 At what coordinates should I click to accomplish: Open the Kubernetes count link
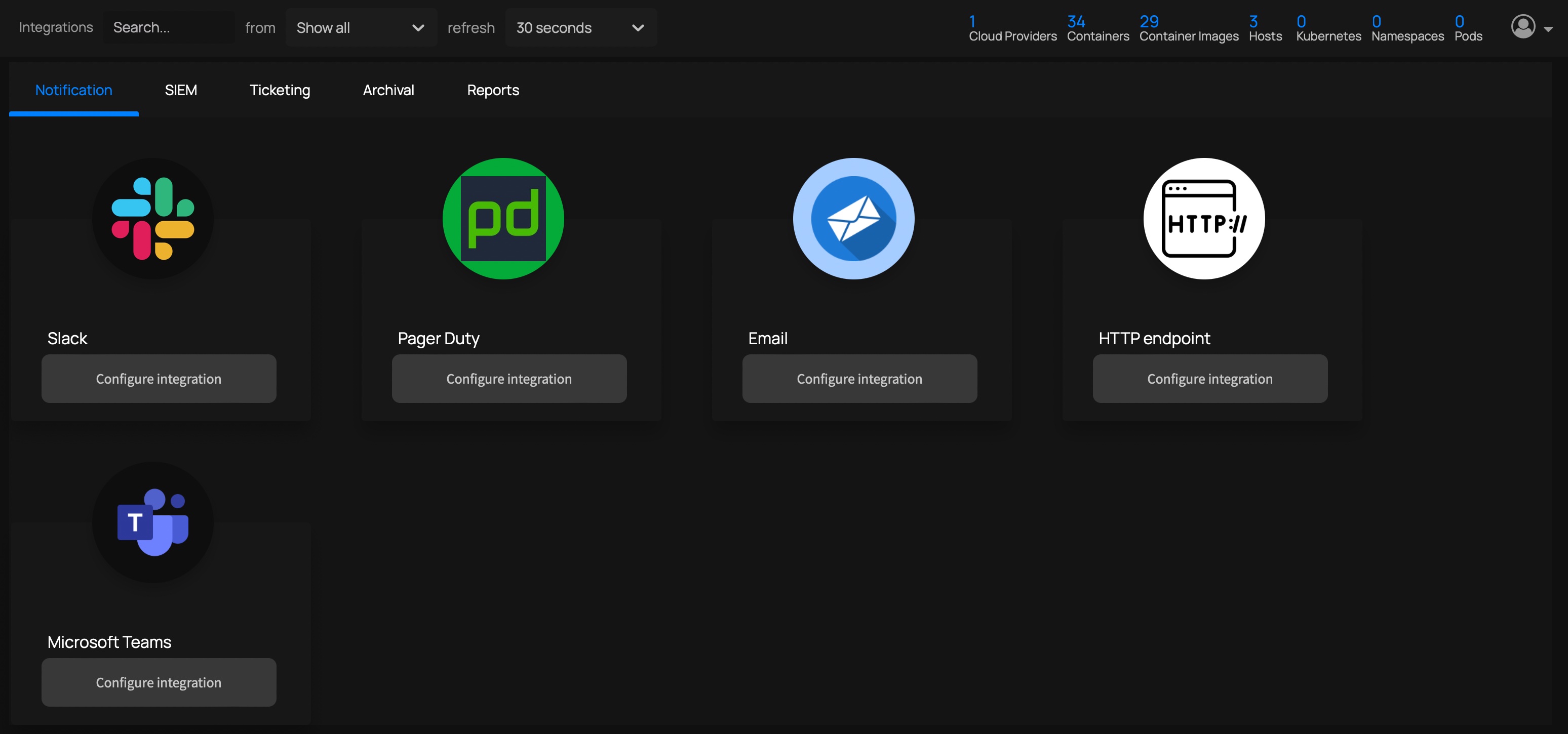coord(1329,29)
